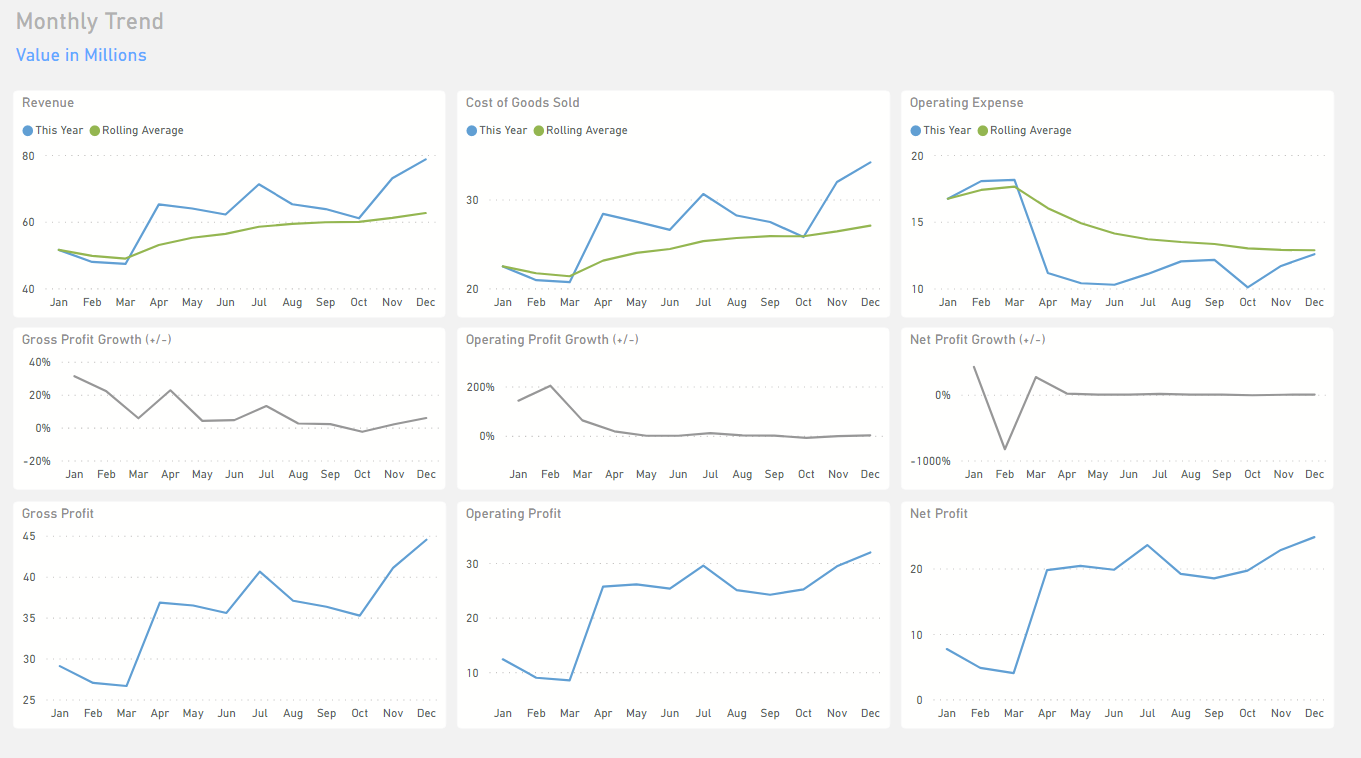Screen dimensions: 1361x758
Task: Click the Dec x-axis label in Operating Profit chart
Action: click(x=871, y=713)
